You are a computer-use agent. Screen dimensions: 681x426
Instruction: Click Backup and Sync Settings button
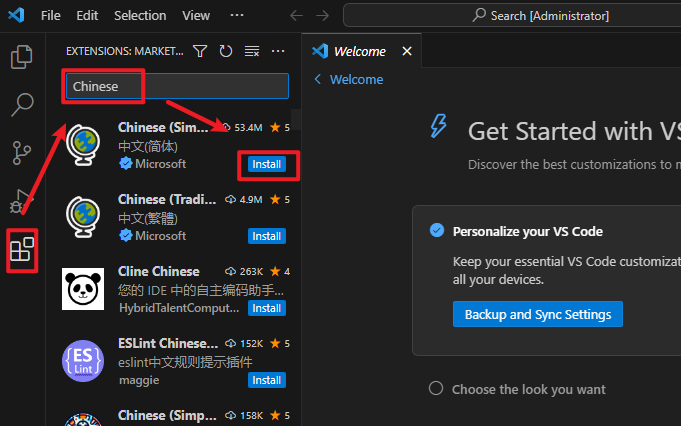538,314
